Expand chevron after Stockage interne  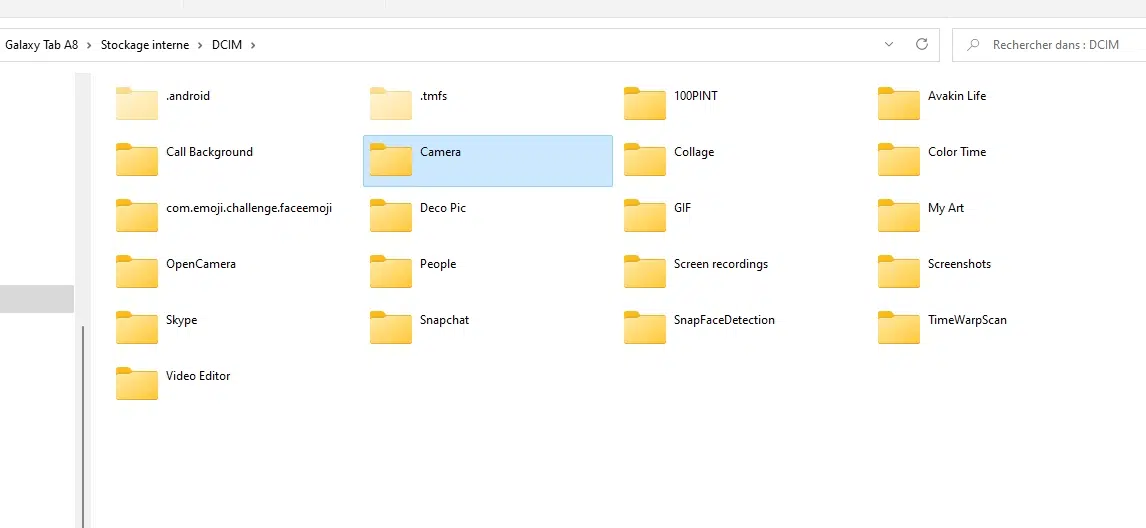(200, 45)
